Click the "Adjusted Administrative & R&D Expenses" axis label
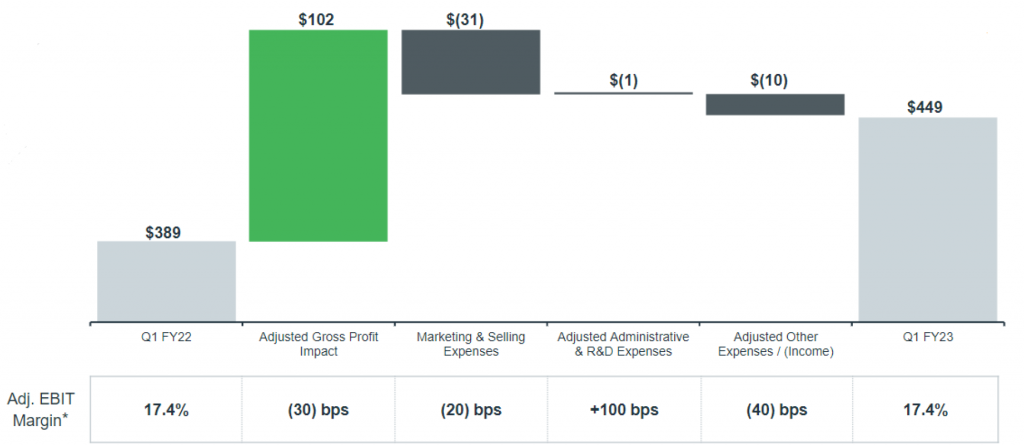Screen dimensions: 1024x447 coord(623,343)
